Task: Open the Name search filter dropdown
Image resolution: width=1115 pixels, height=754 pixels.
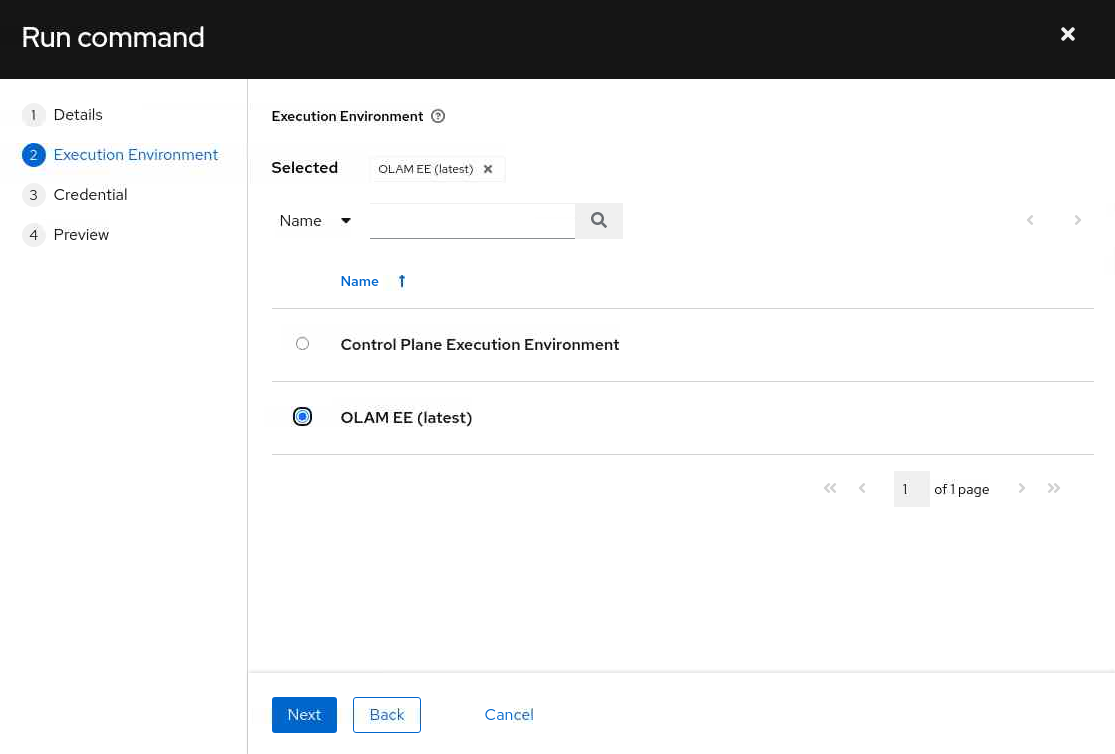Action: (315, 221)
